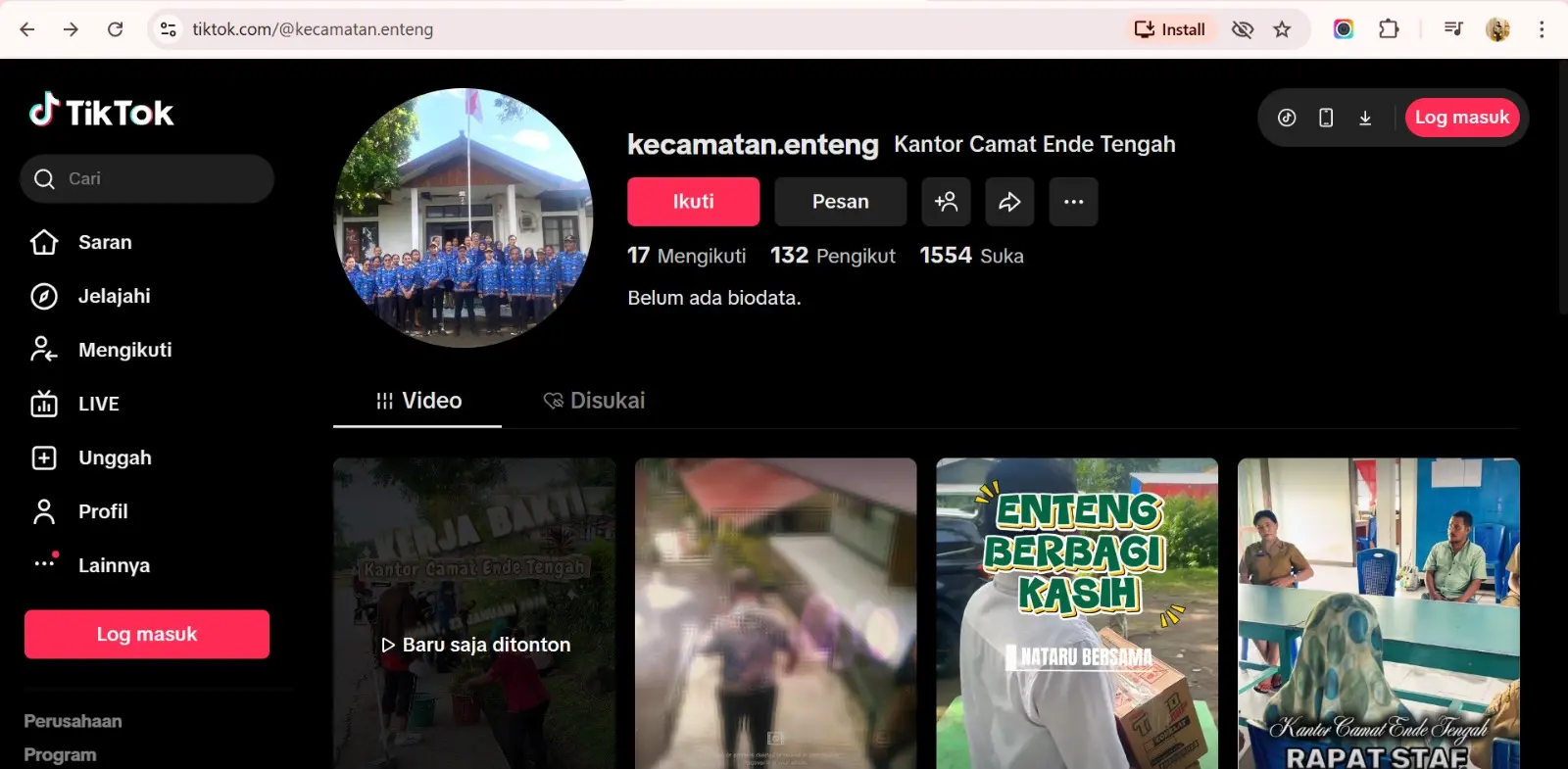Click top-right Log masuk button
1568x769 pixels.
[x=1462, y=118]
